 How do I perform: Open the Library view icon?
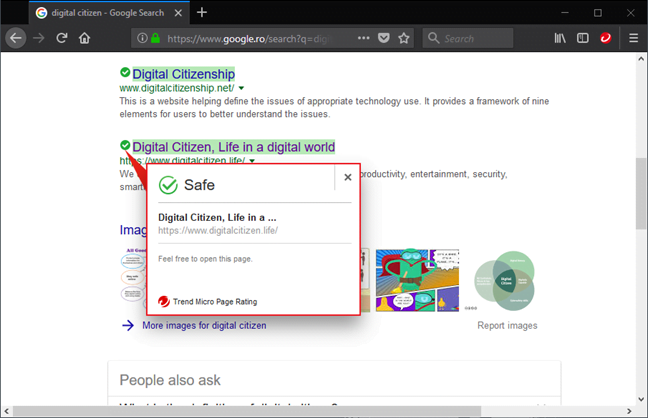(x=560, y=38)
